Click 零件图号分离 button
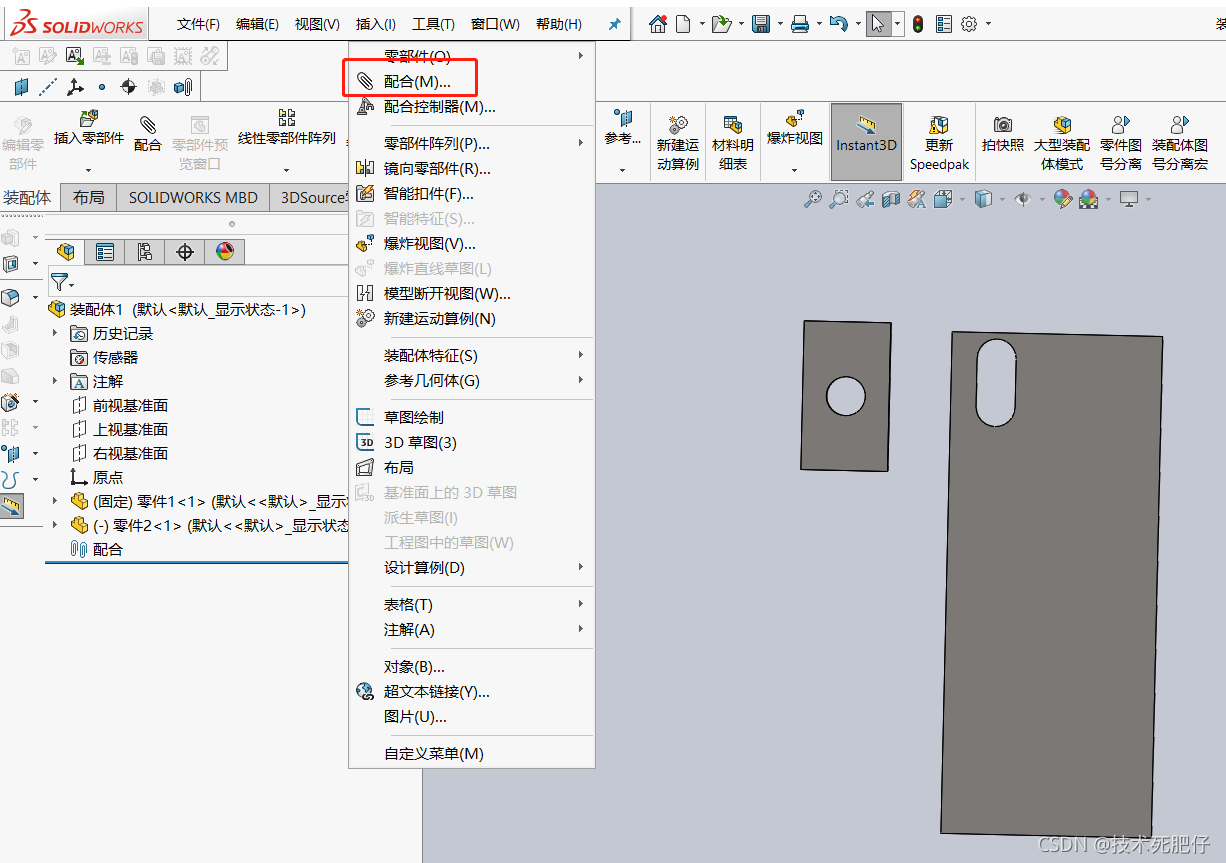This screenshot has height=863, width=1226. pos(1121,142)
